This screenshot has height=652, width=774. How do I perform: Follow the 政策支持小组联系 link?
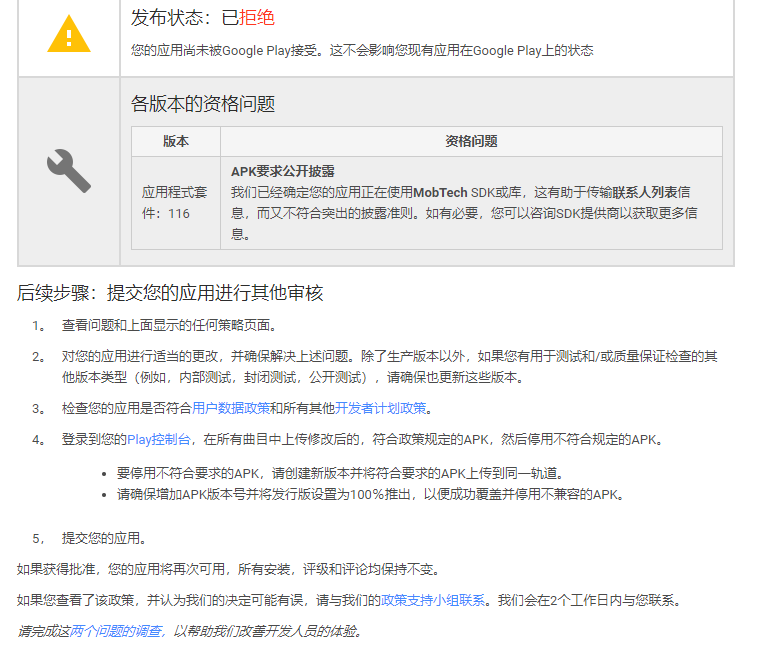[x=433, y=601]
